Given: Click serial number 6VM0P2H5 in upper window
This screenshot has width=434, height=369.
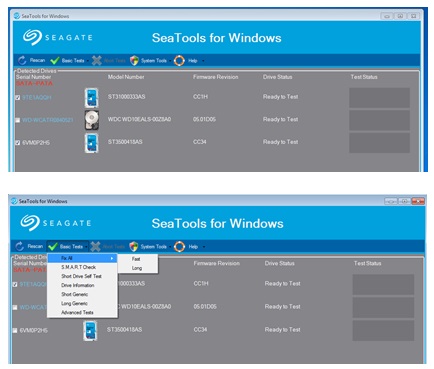Looking at the screenshot, I should click(36, 143).
